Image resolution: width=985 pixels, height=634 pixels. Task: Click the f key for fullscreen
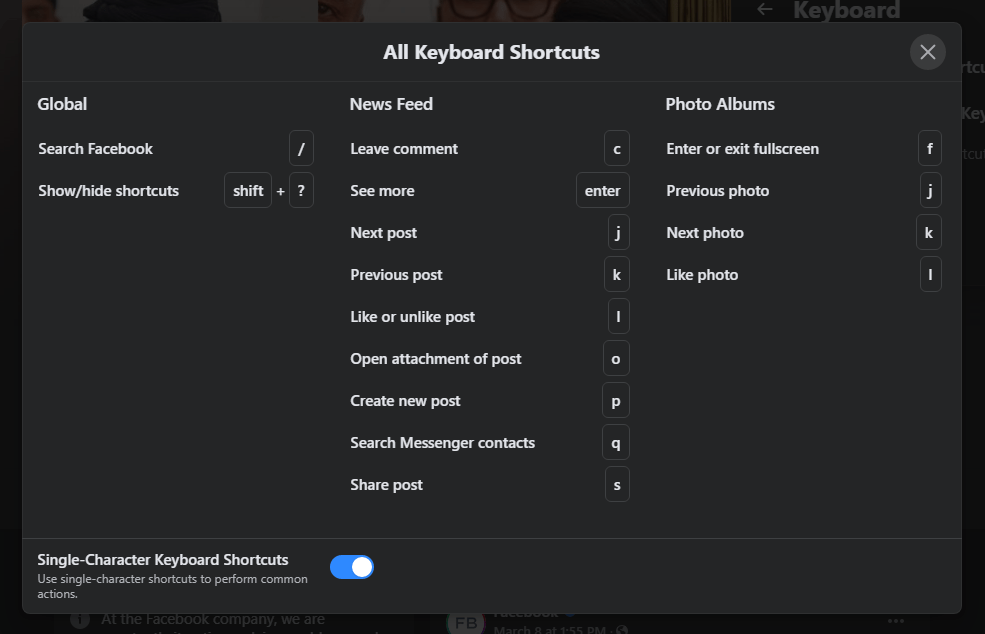[x=929, y=149]
